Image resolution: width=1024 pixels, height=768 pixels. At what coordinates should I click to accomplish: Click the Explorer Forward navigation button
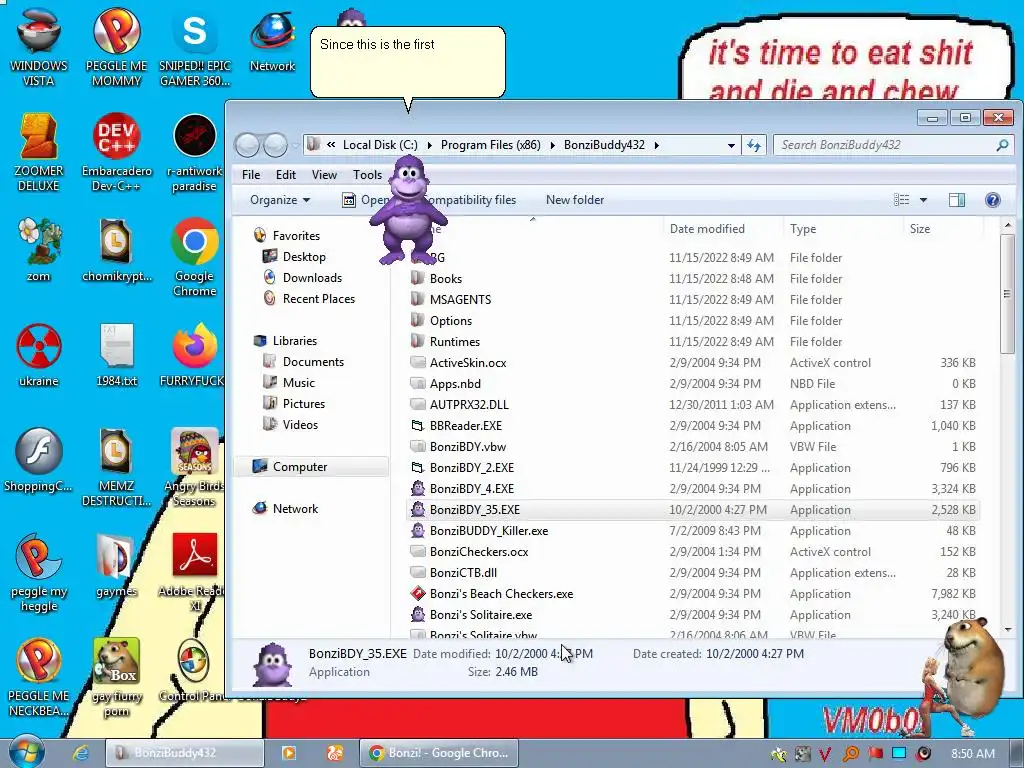coord(276,145)
